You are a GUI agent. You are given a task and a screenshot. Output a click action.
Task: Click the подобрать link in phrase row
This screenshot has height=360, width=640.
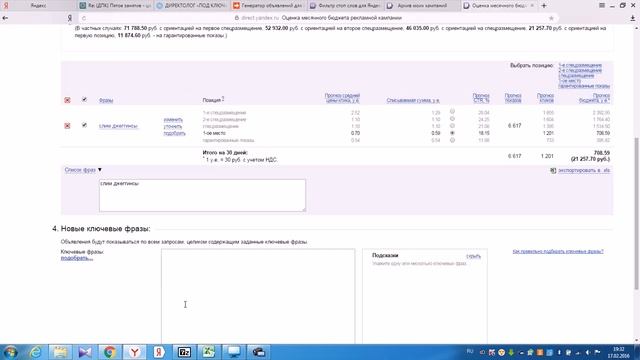point(175,133)
